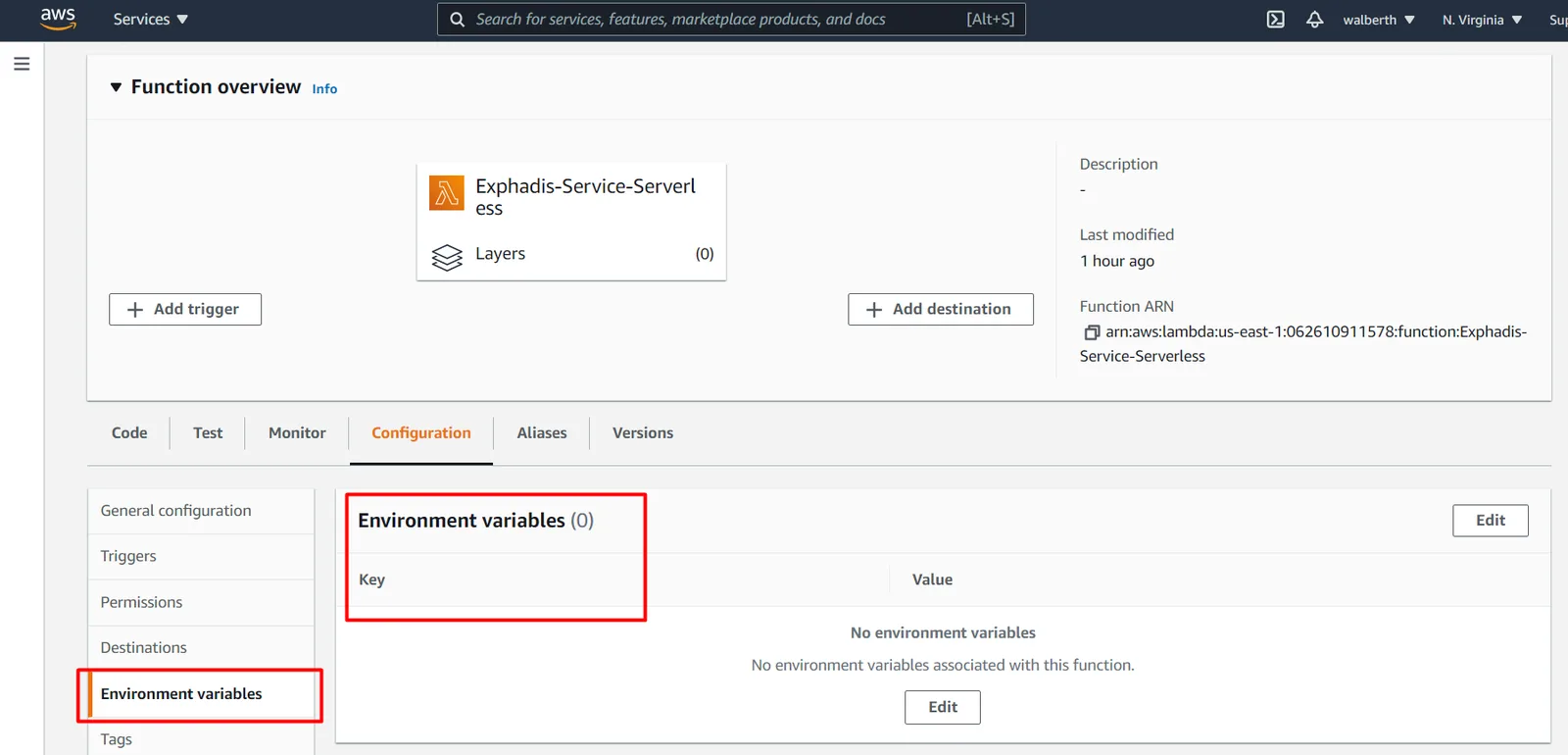Click the Edit button under empty message

pyautogui.click(x=943, y=707)
